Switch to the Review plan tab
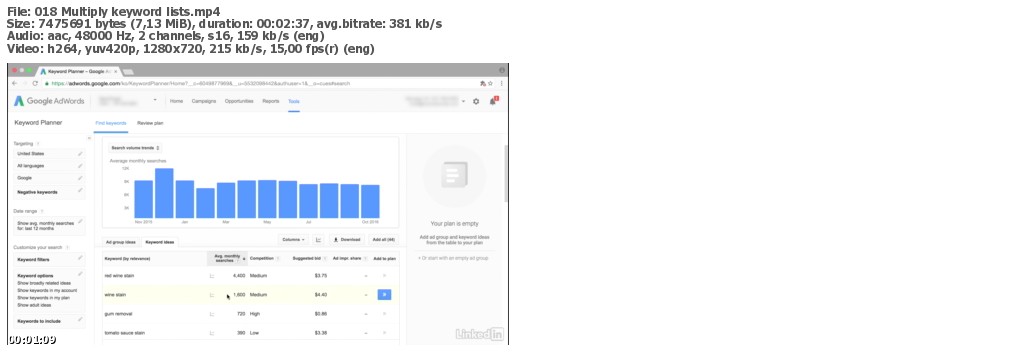 (x=150, y=123)
